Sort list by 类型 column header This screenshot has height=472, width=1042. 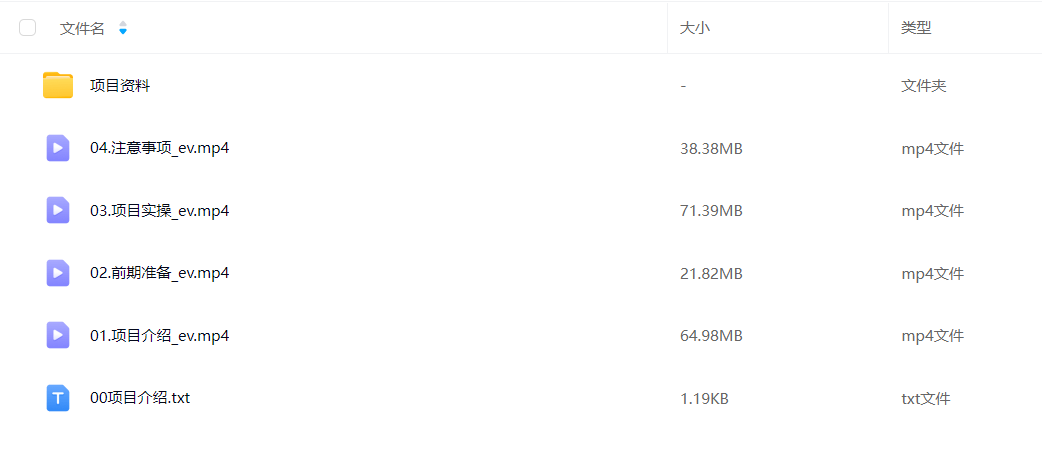coord(916,28)
